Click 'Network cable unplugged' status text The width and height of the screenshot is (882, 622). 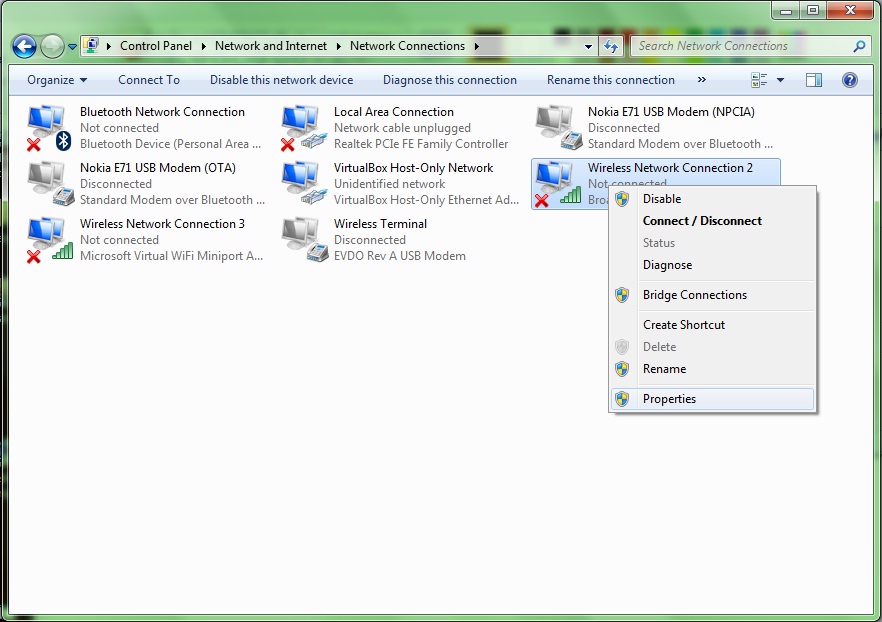pos(402,128)
